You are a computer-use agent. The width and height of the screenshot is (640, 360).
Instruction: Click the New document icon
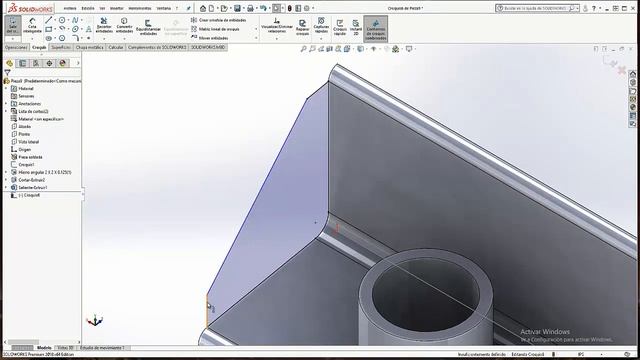(x=211, y=8)
